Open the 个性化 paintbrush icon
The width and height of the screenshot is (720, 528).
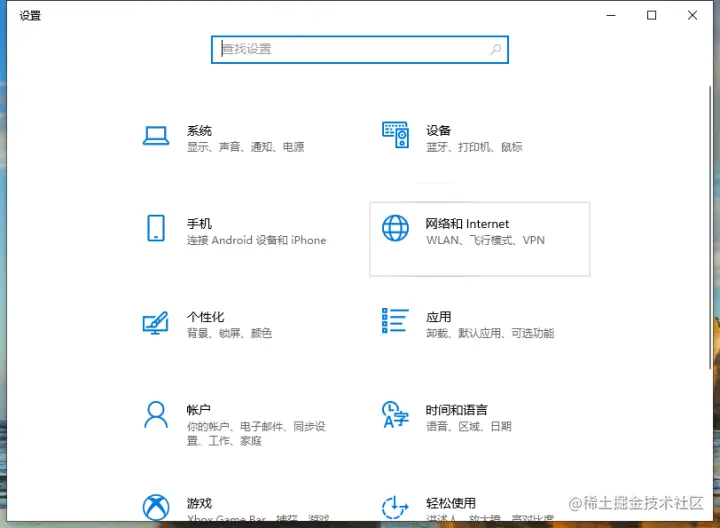[x=156, y=323]
